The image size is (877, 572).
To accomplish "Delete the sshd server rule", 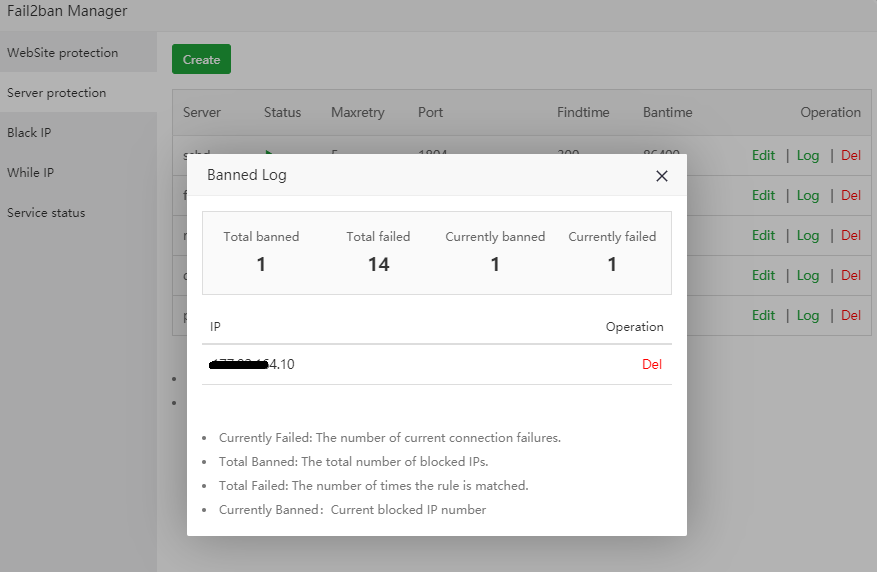I will coord(851,155).
